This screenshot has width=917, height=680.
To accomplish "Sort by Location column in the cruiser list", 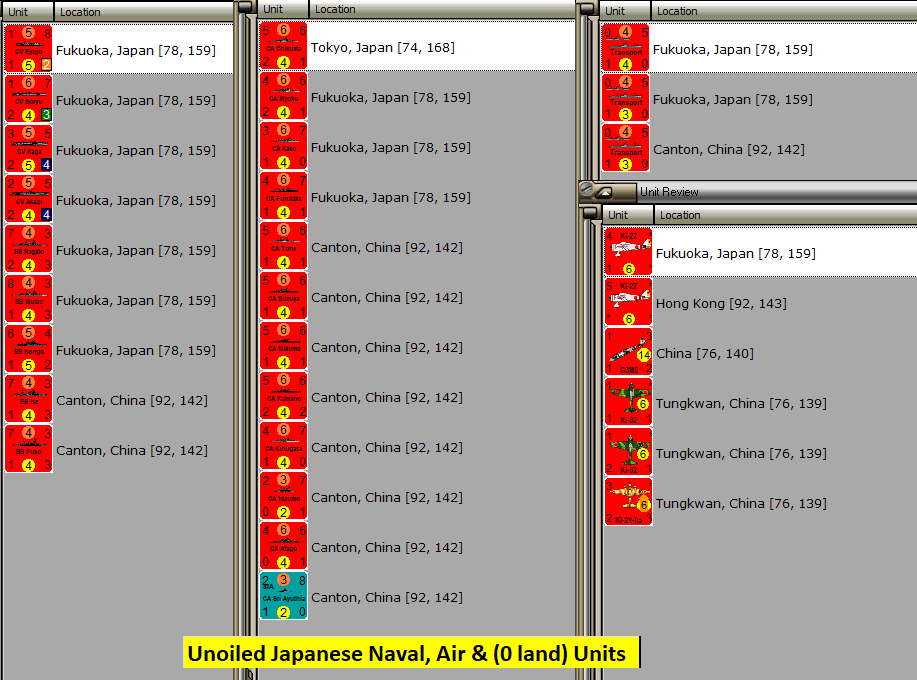I will (x=442, y=9).
